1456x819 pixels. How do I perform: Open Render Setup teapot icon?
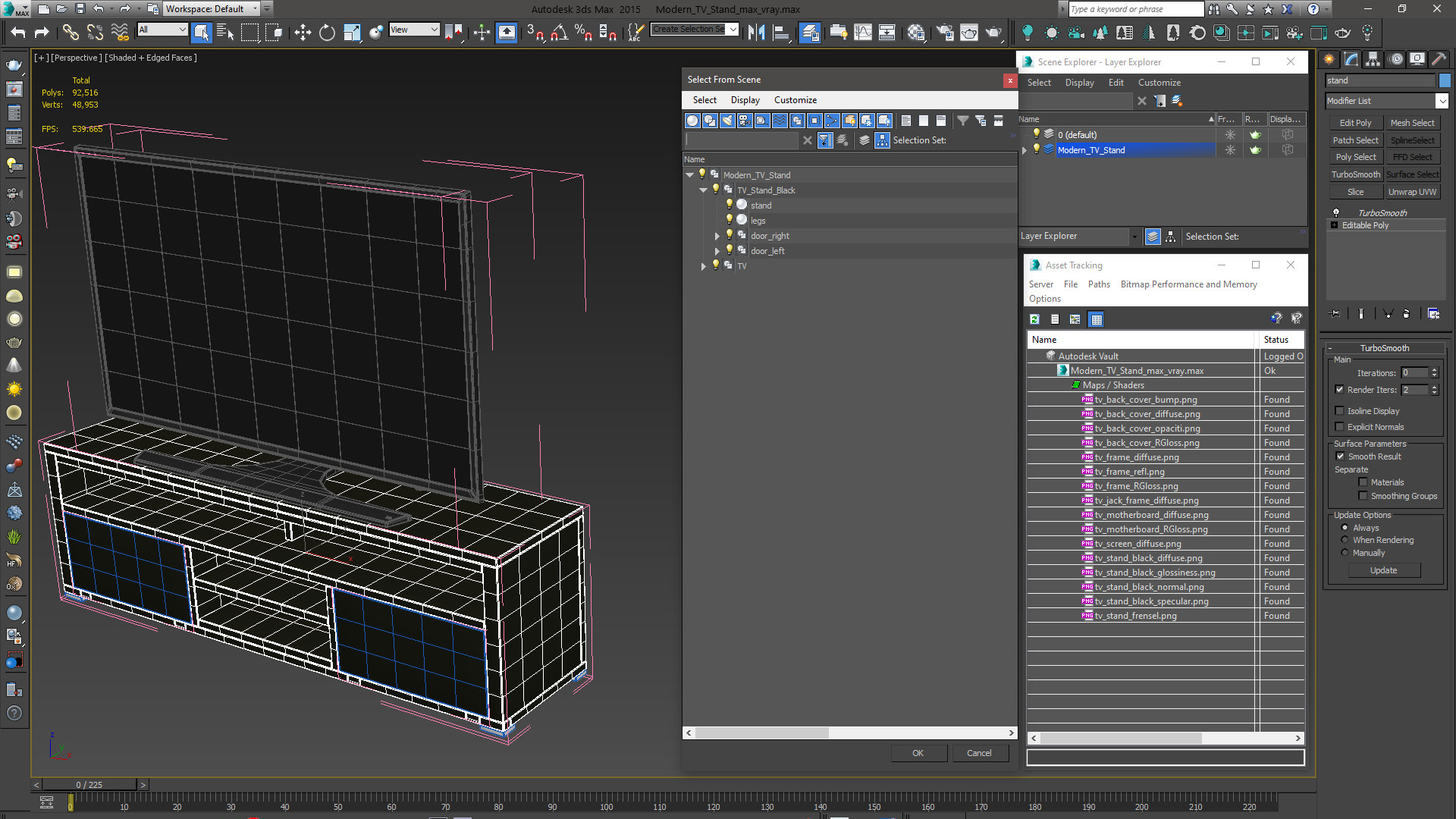pos(945,32)
